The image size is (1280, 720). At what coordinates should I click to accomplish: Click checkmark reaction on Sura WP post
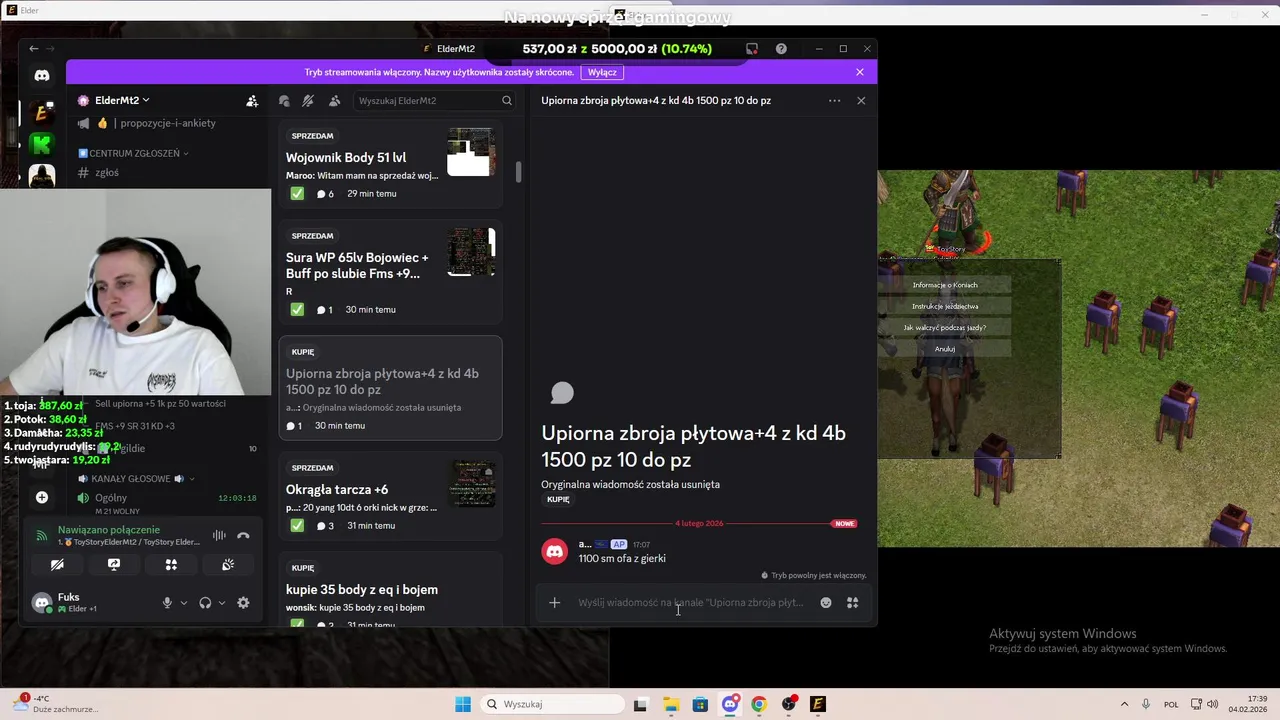coord(297,310)
